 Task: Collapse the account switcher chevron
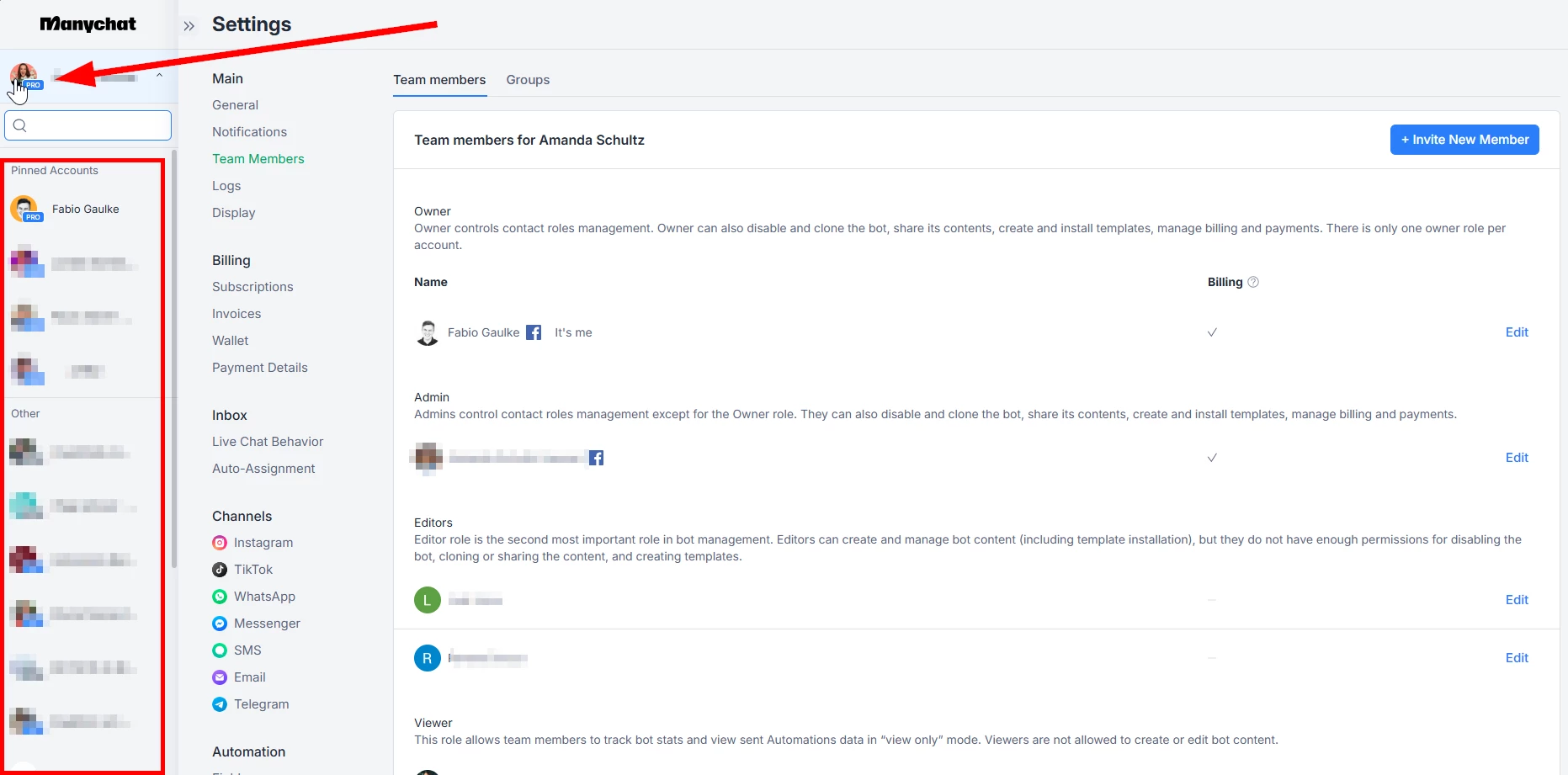[159, 76]
